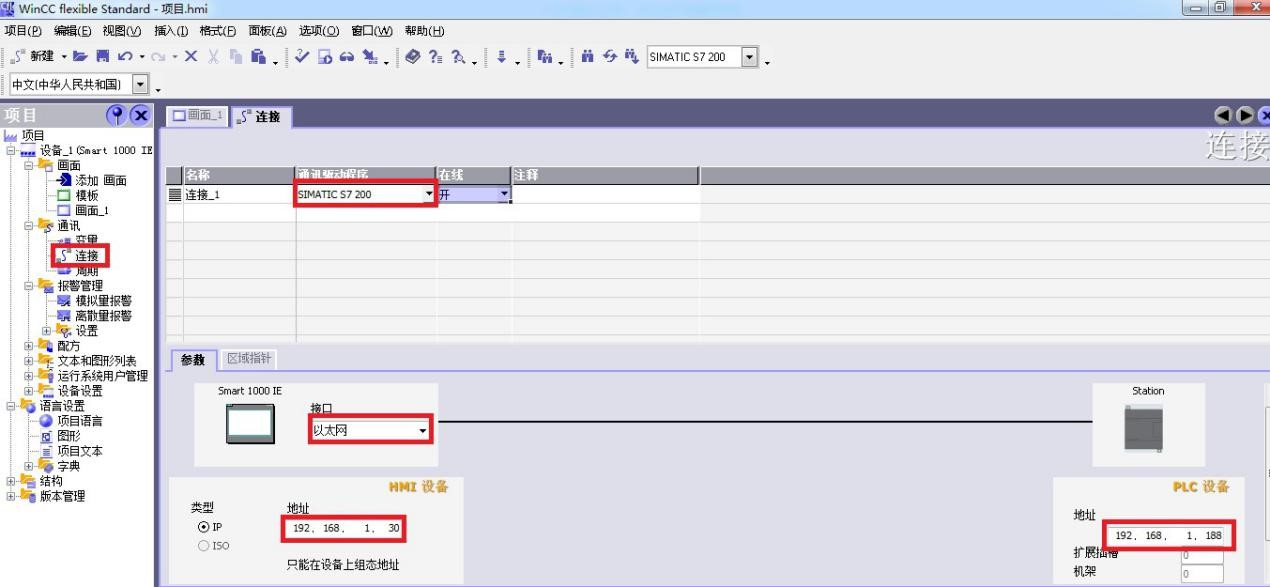Open the 选项(O) menu
1270x587 pixels.
point(320,31)
